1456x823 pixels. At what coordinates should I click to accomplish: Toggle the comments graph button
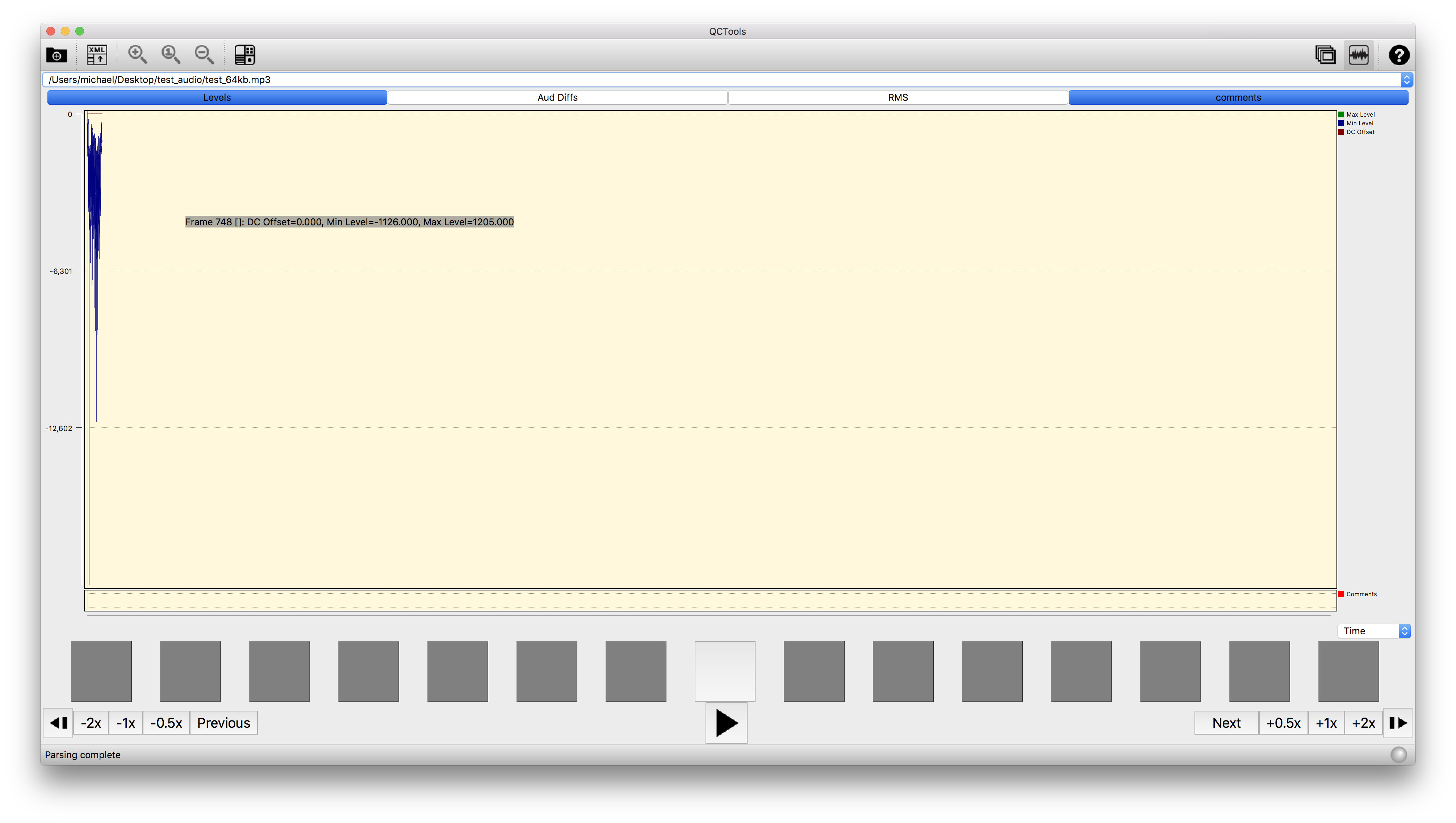click(x=1238, y=97)
